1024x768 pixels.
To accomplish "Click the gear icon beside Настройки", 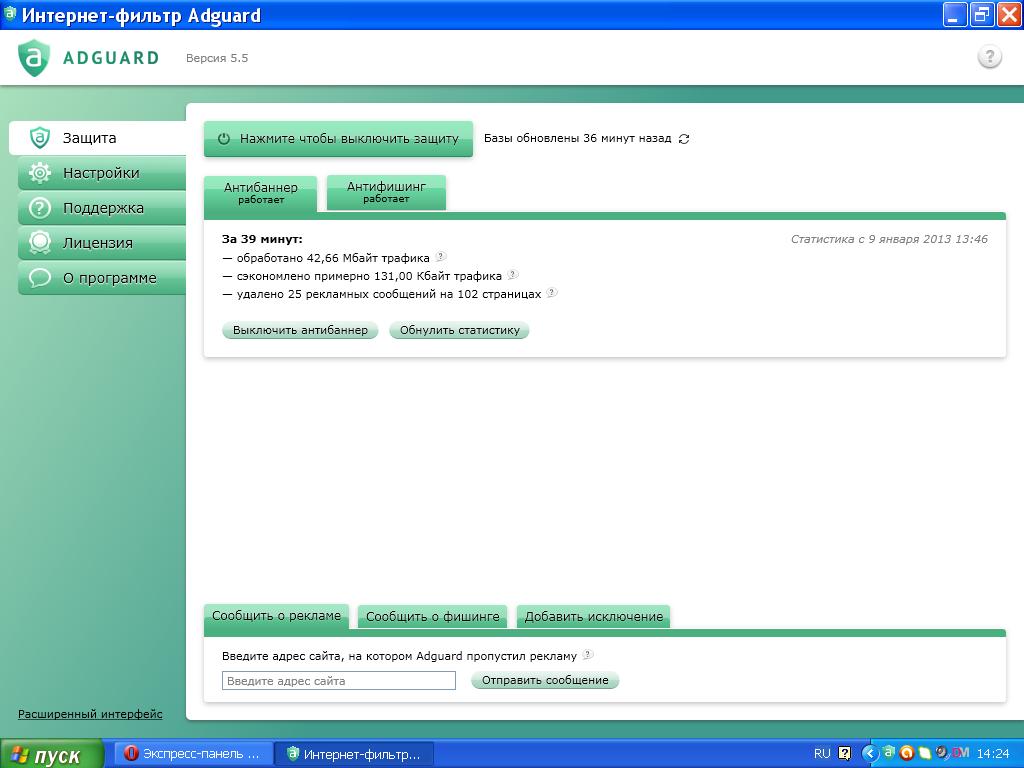I will pyautogui.click(x=40, y=173).
